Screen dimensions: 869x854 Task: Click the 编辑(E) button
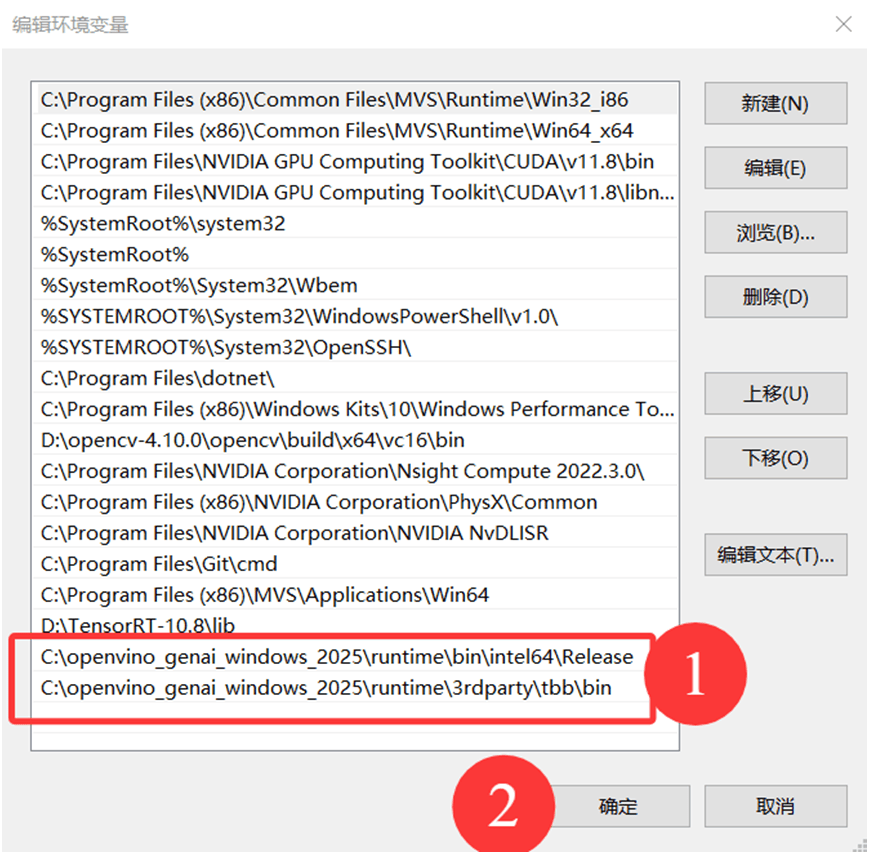pos(775,168)
